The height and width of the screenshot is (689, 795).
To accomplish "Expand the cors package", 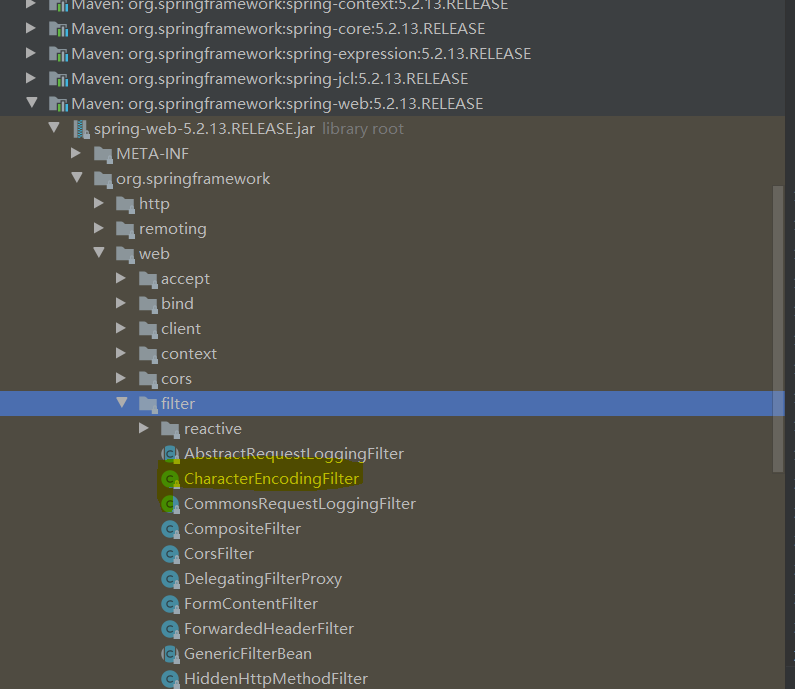I will point(121,378).
